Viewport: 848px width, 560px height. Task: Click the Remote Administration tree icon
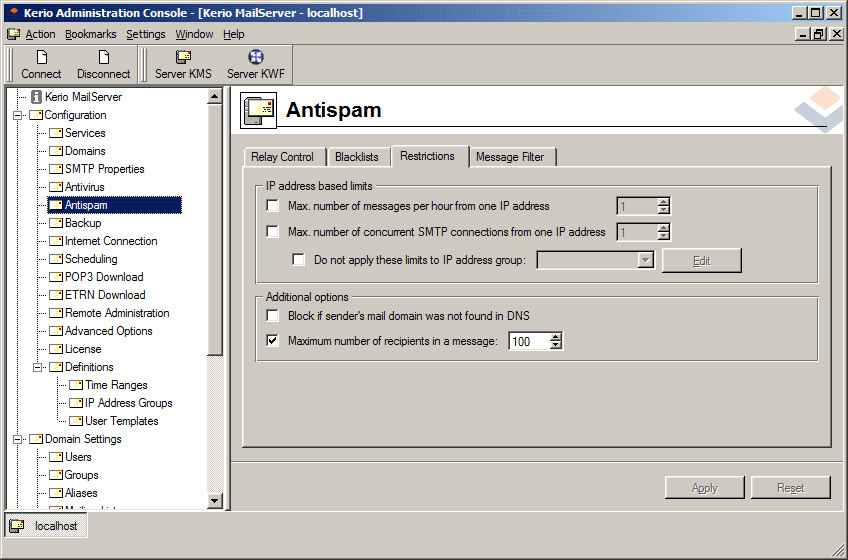point(56,313)
